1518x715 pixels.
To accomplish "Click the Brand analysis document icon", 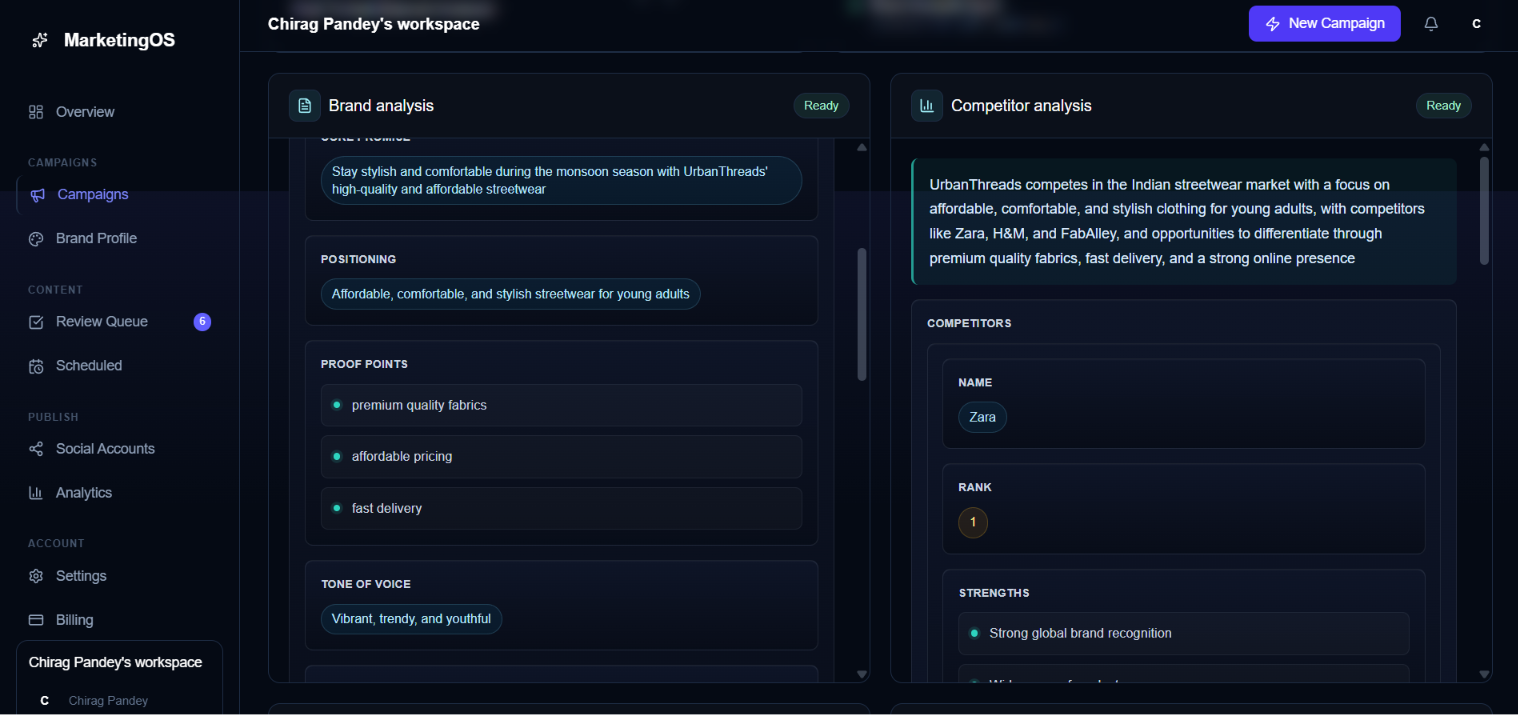I will pyautogui.click(x=305, y=106).
